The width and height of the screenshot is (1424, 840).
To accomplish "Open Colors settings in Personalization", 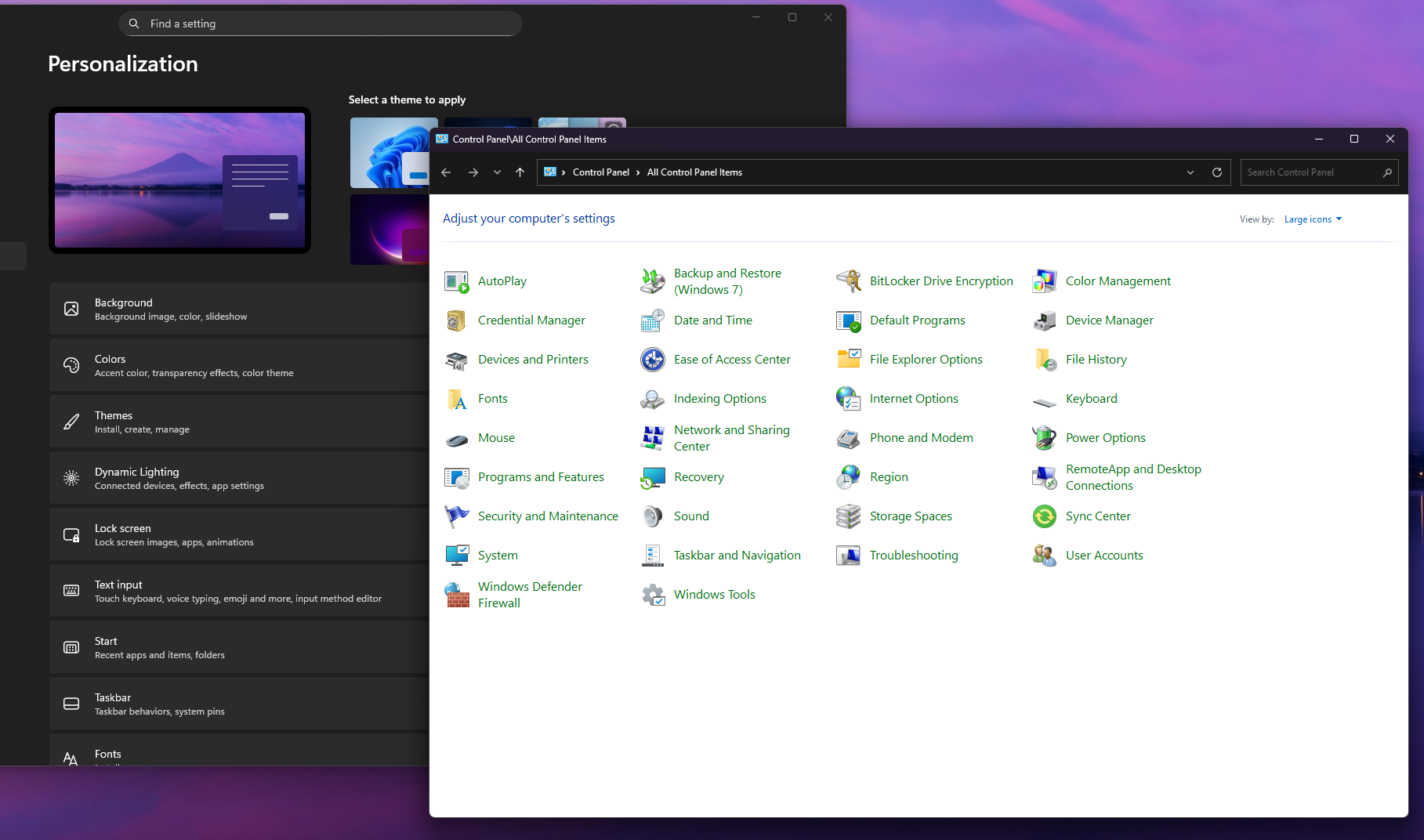I will pyautogui.click(x=239, y=365).
